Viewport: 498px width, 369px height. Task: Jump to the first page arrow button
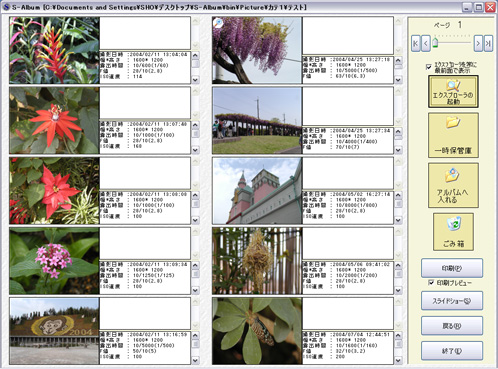coord(415,43)
